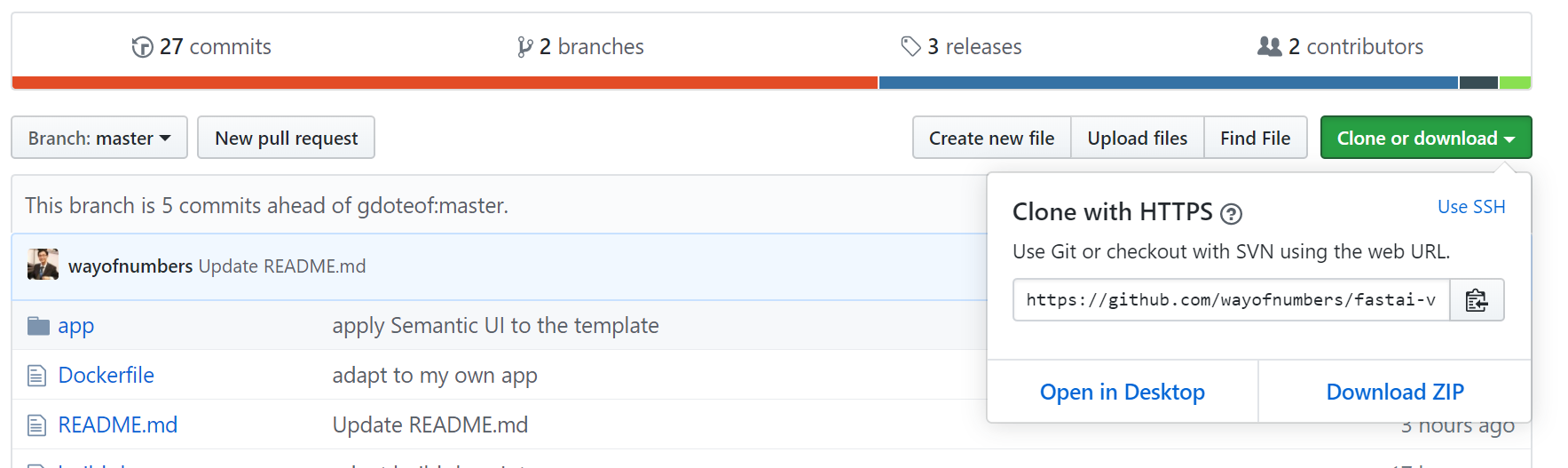Open the README.md file

point(118,425)
